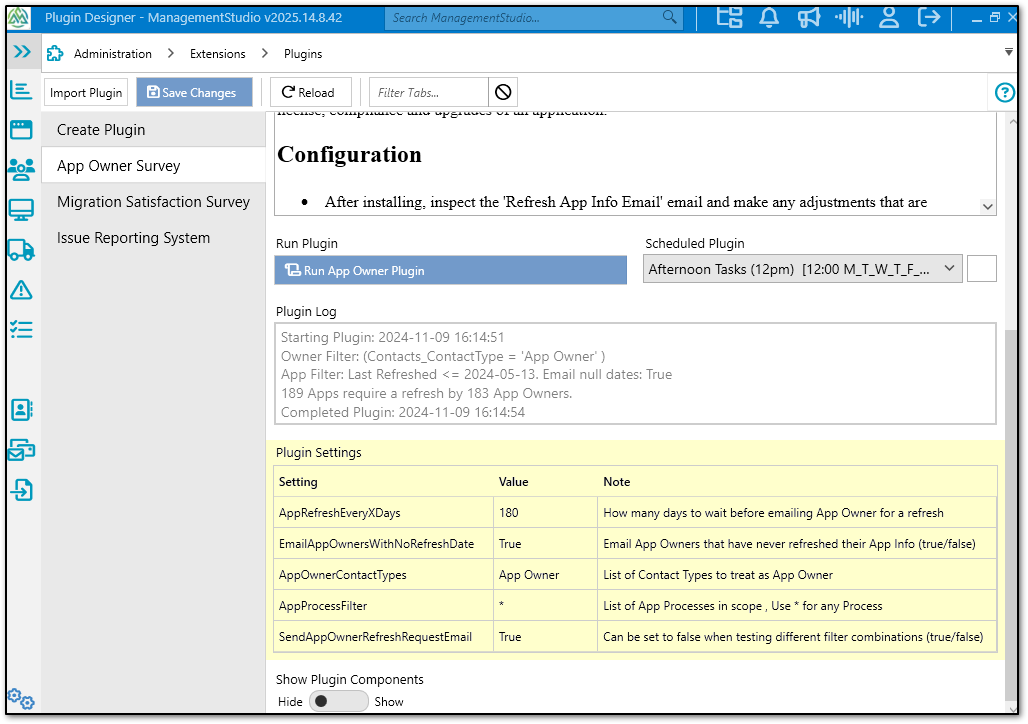Screen dimensions: 1028x724
Task: Click the Value column header
Action: pos(513,482)
